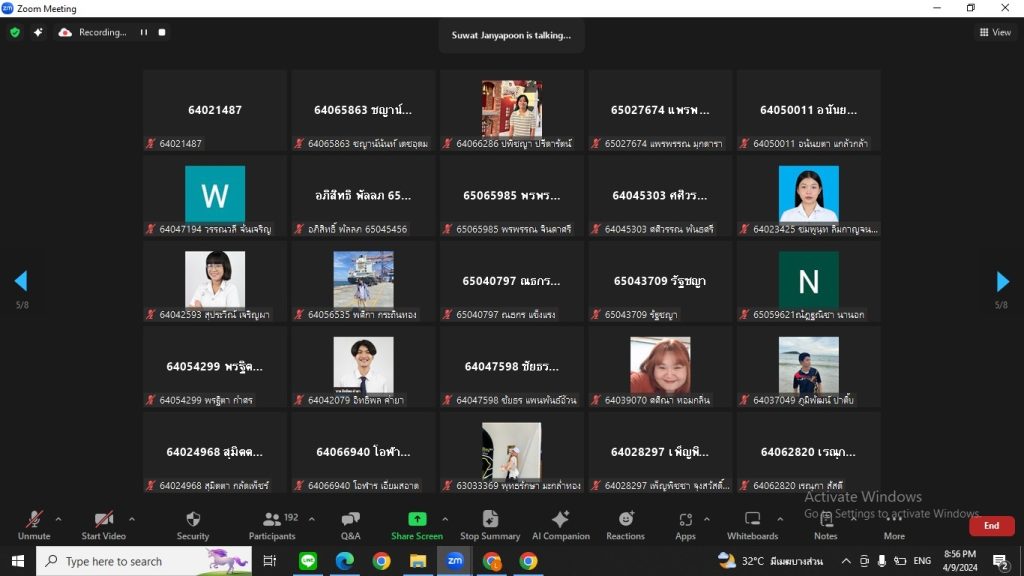Open Microsoft Edge from the taskbar

(x=344, y=561)
